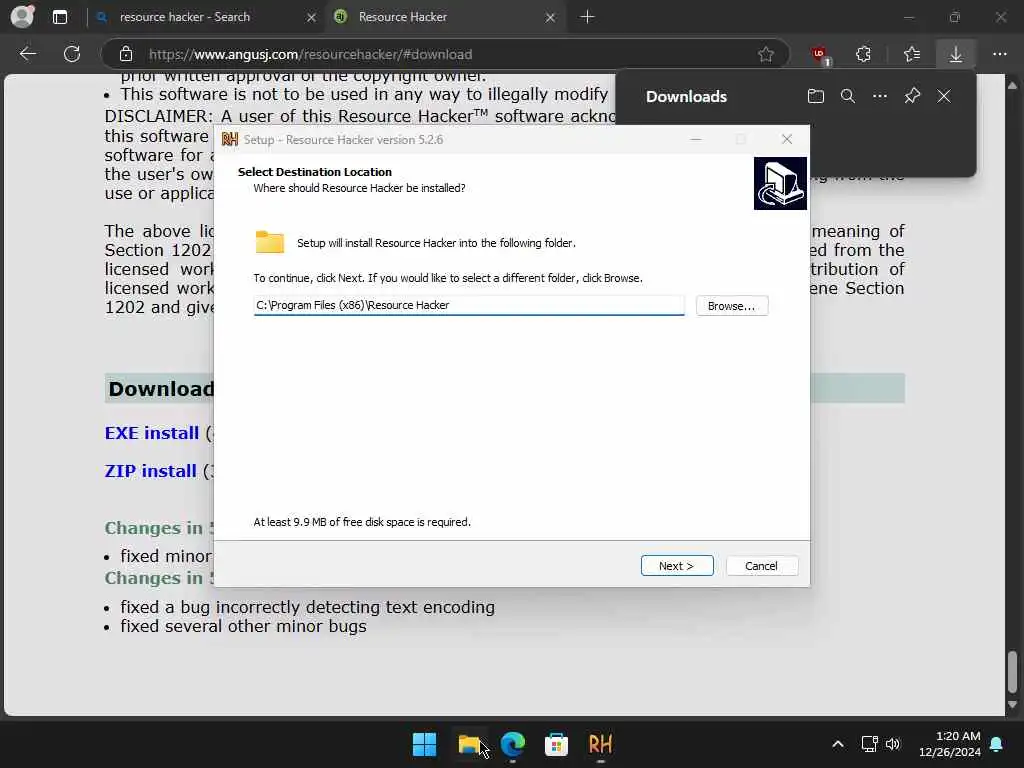
Task: Open Microsoft Store from the taskbar
Action: [x=556, y=744]
